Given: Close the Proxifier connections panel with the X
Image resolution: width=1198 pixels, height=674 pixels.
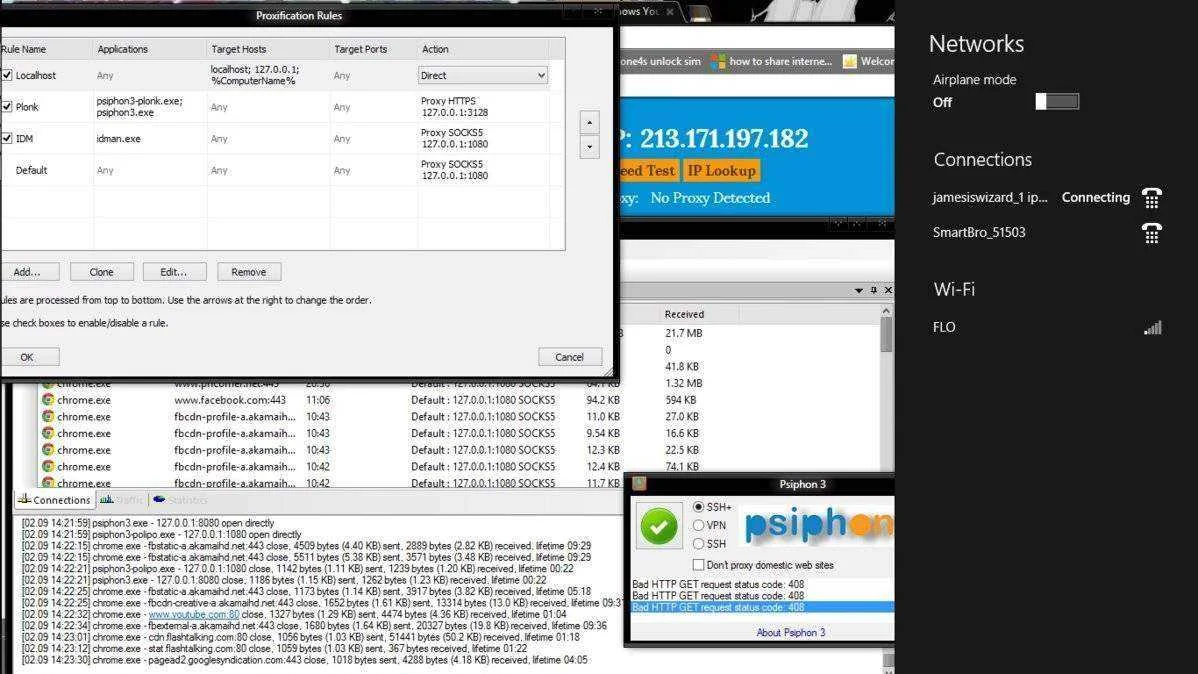Looking at the screenshot, I should (x=888, y=290).
